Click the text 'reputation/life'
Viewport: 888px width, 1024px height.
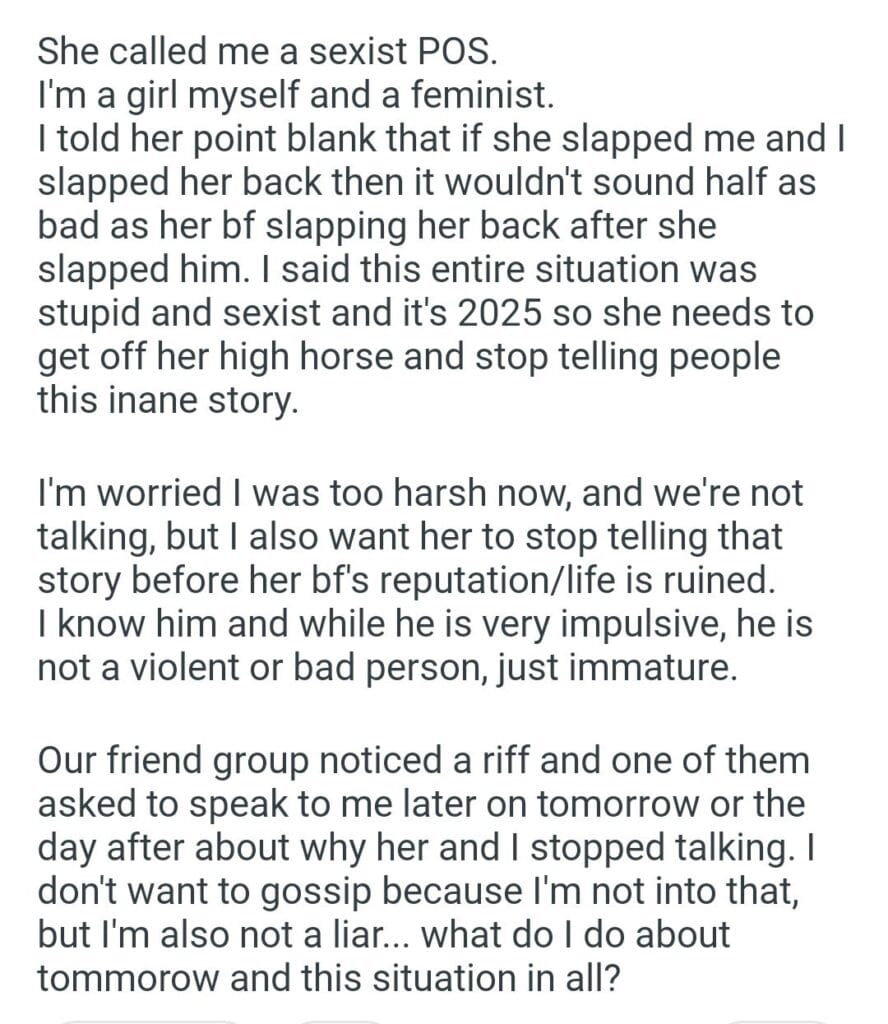tap(524, 581)
